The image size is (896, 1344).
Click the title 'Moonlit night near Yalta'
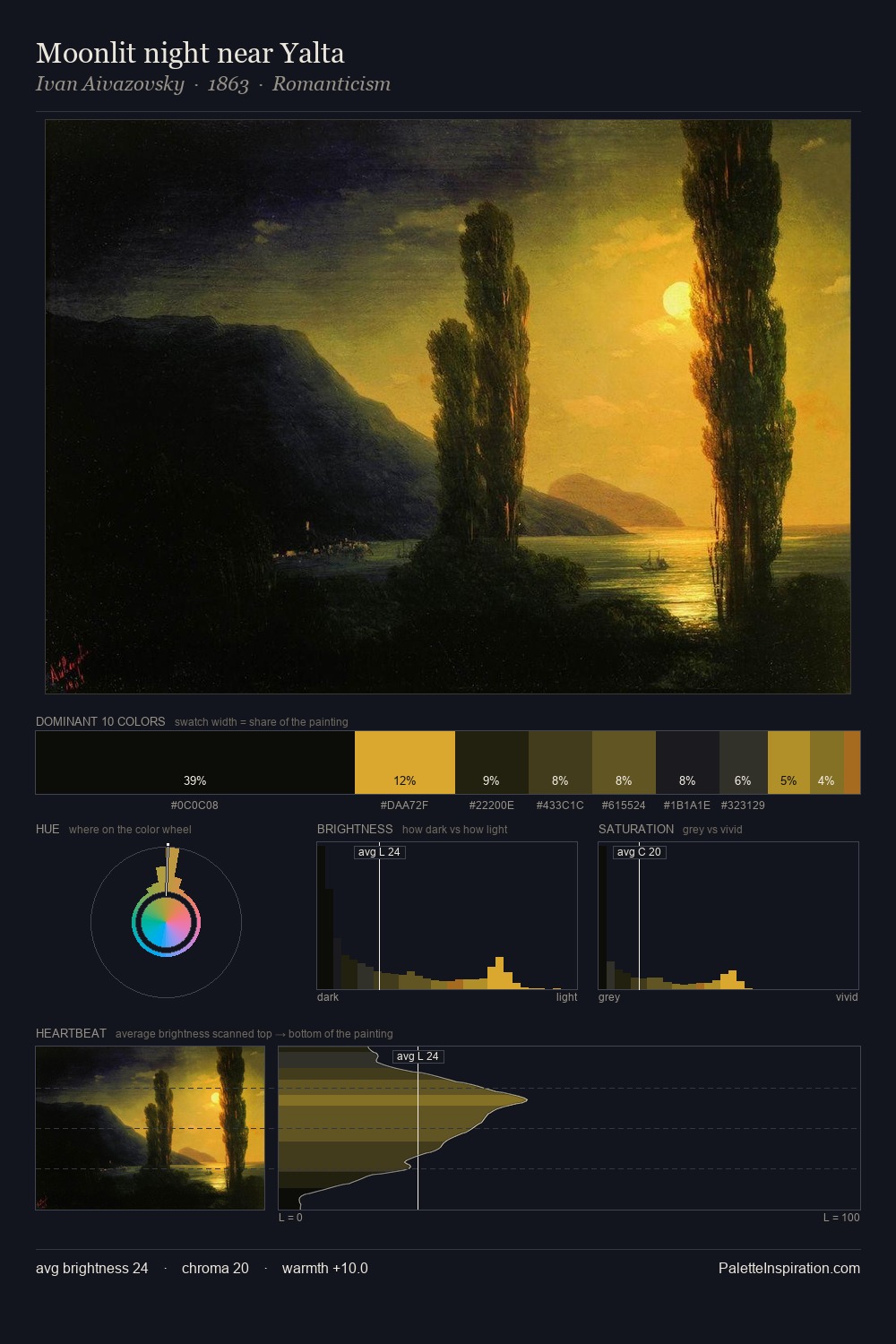click(190, 53)
